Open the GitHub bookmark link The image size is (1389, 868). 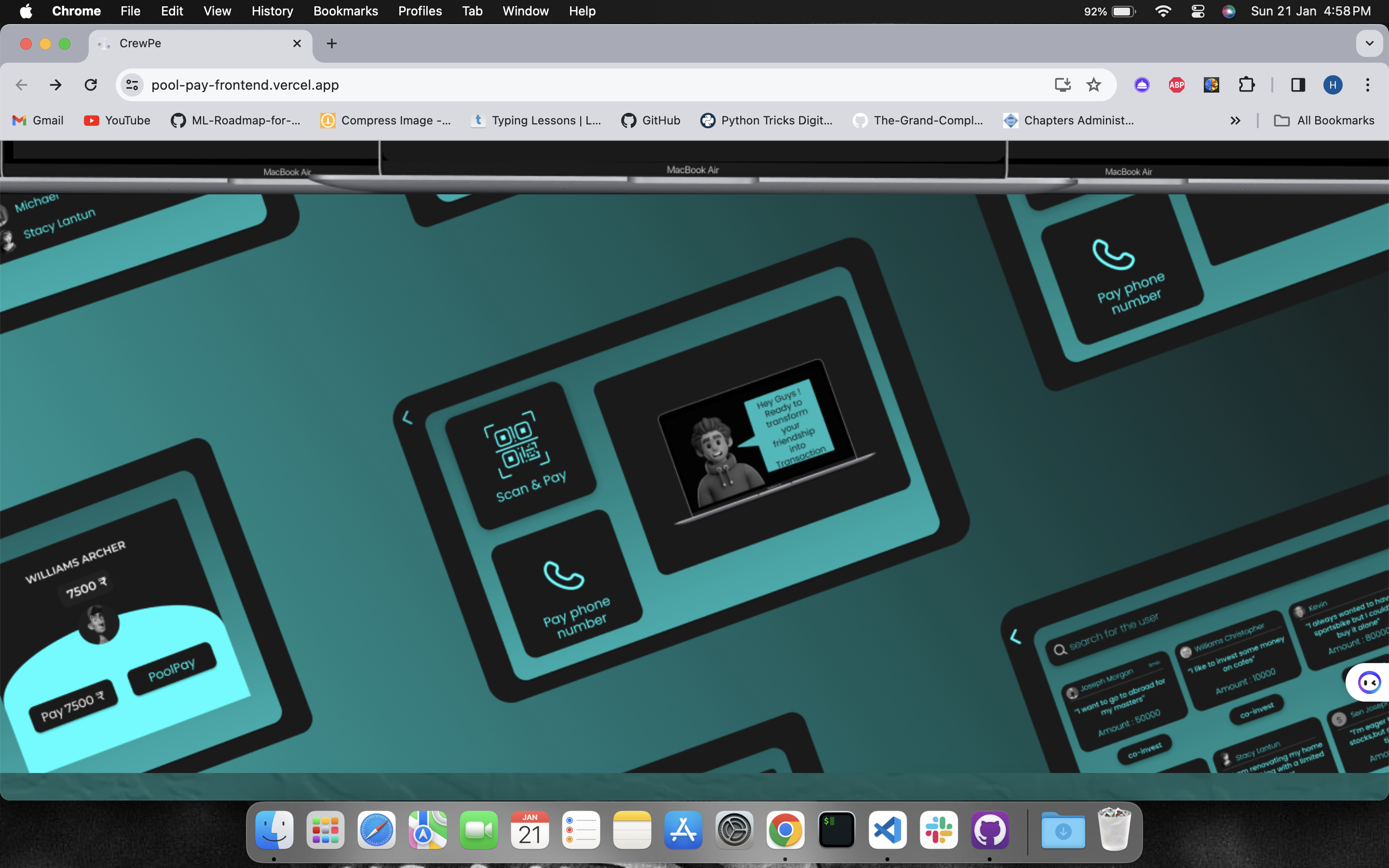651,121
